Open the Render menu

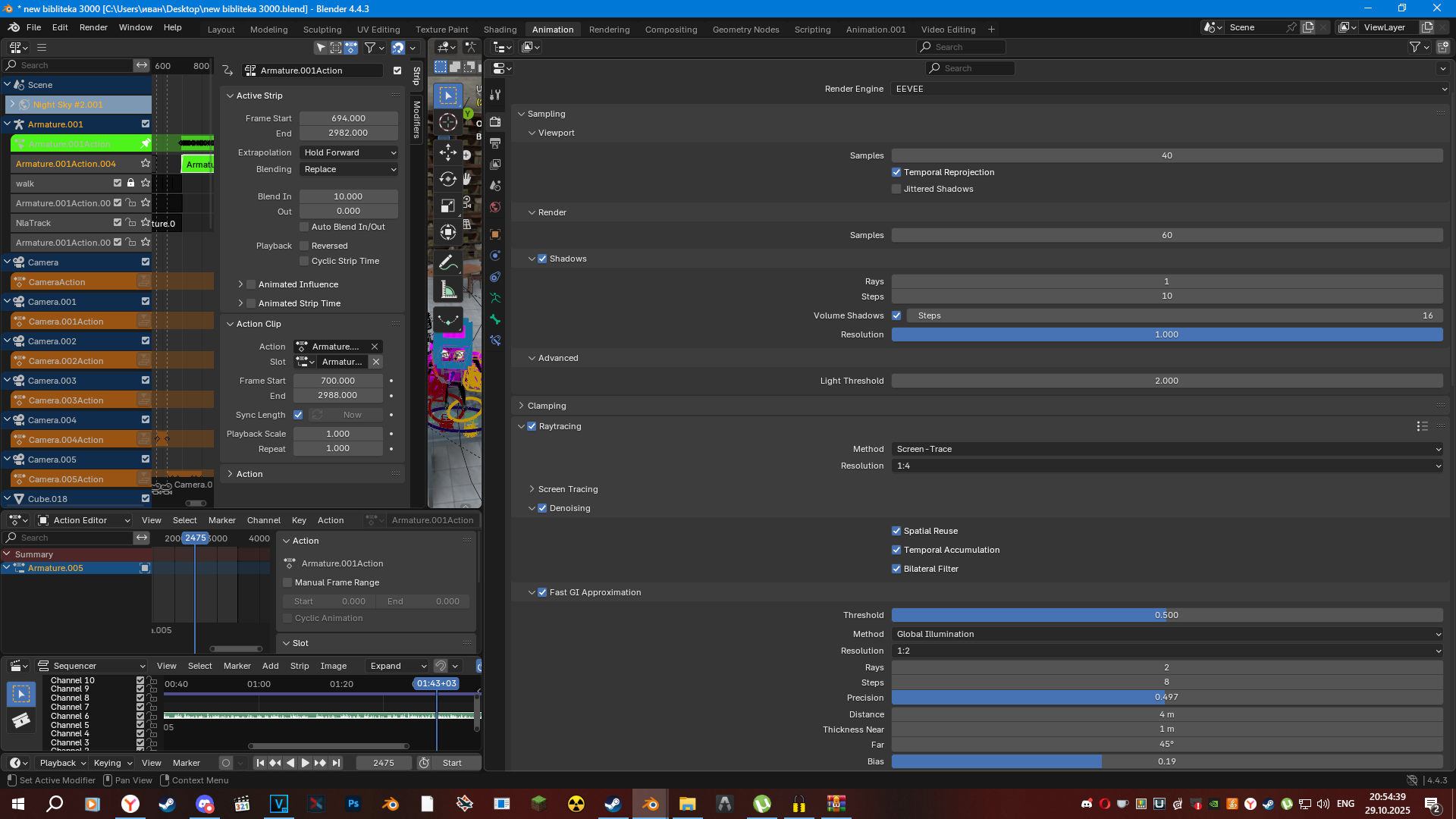tap(93, 27)
